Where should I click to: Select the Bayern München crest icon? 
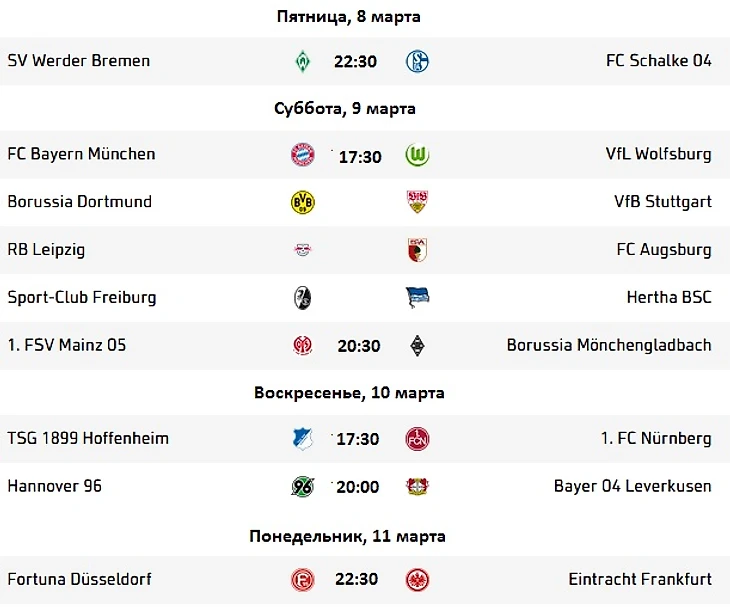pyautogui.click(x=303, y=155)
